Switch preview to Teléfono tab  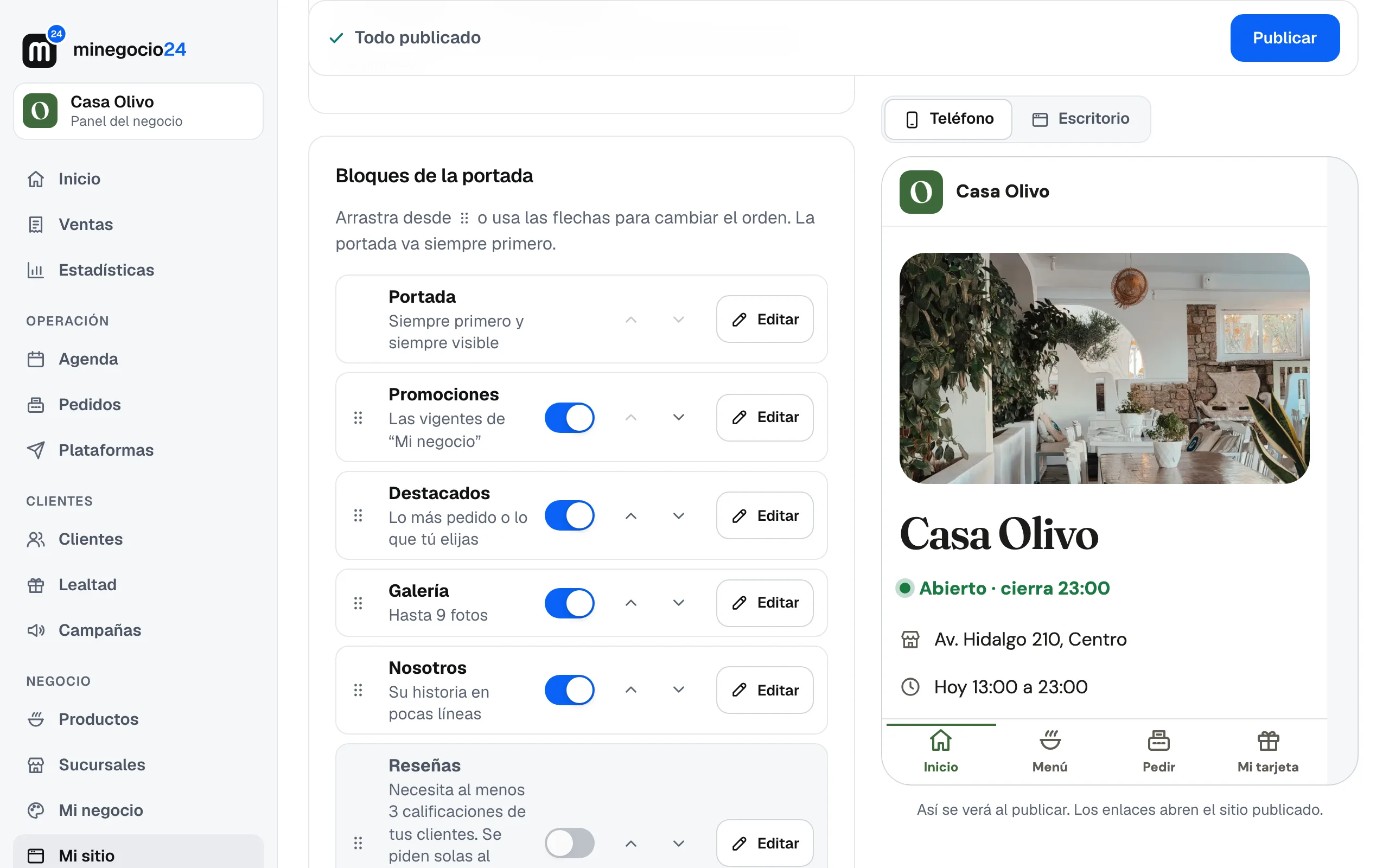pyautogui.click(x=948, y=119)
